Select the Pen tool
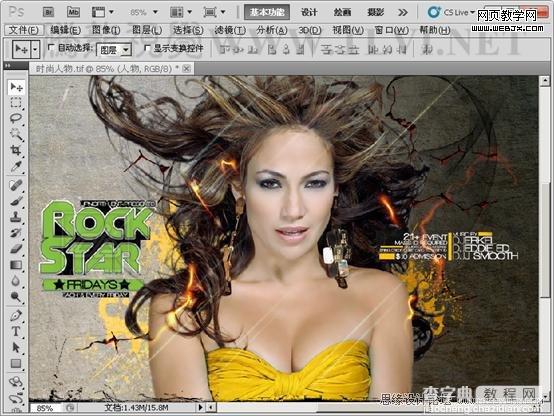This screenshot has height=416, width=554. click(x=16, y=315)
